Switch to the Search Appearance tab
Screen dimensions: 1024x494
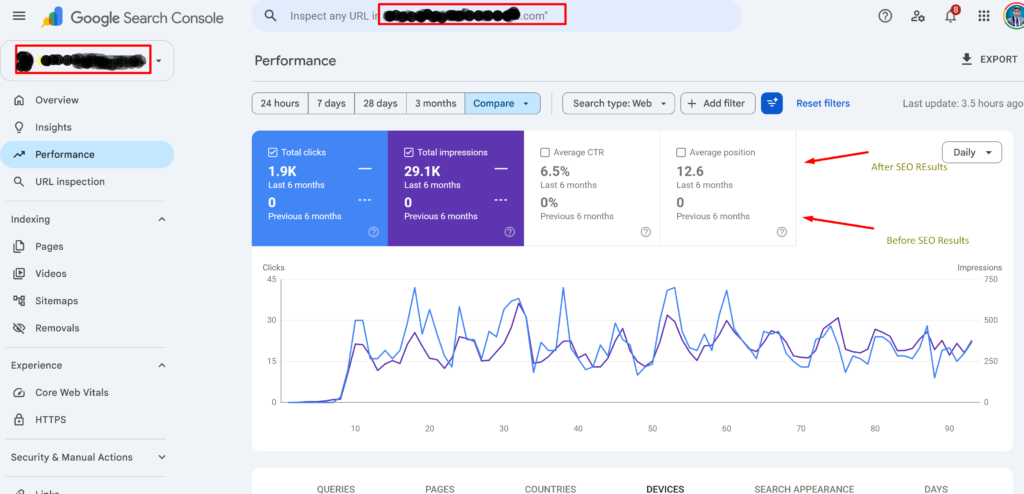[804, 489]
